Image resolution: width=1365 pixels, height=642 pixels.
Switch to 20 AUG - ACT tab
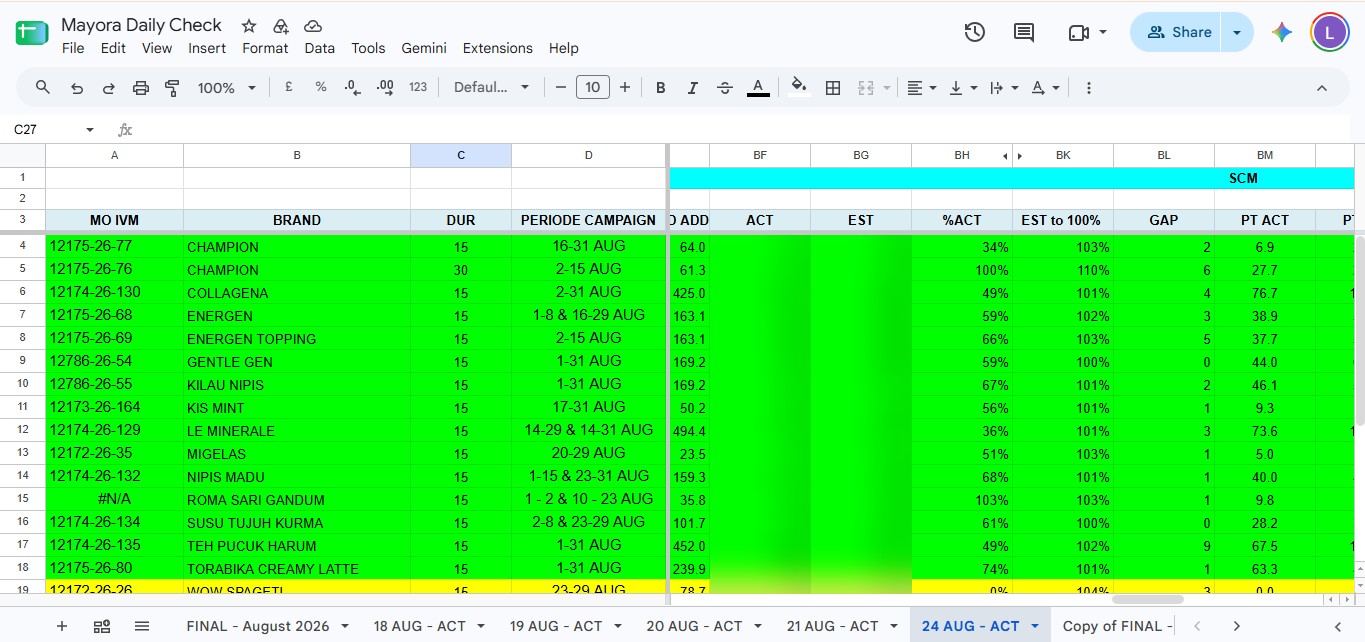[x=694, y=626]
